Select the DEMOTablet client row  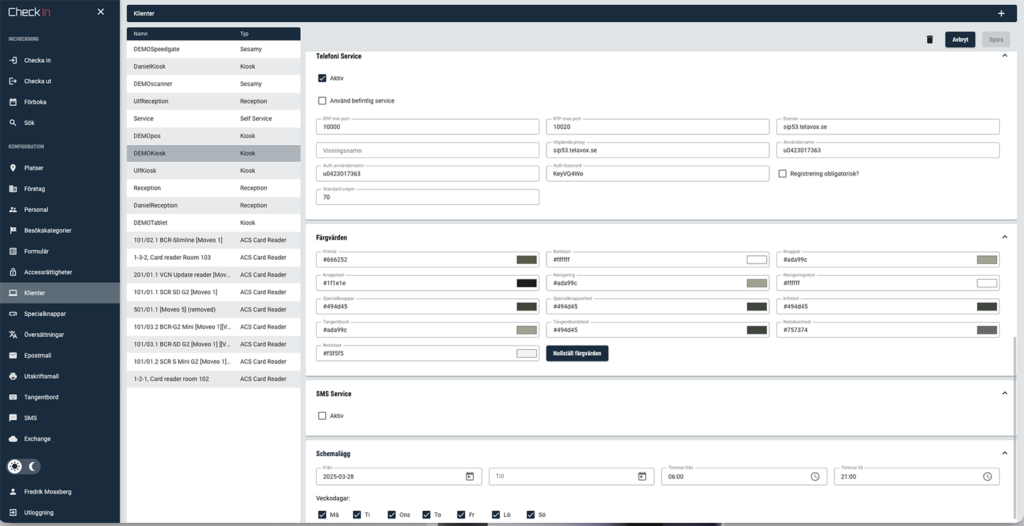click(214, 223)
